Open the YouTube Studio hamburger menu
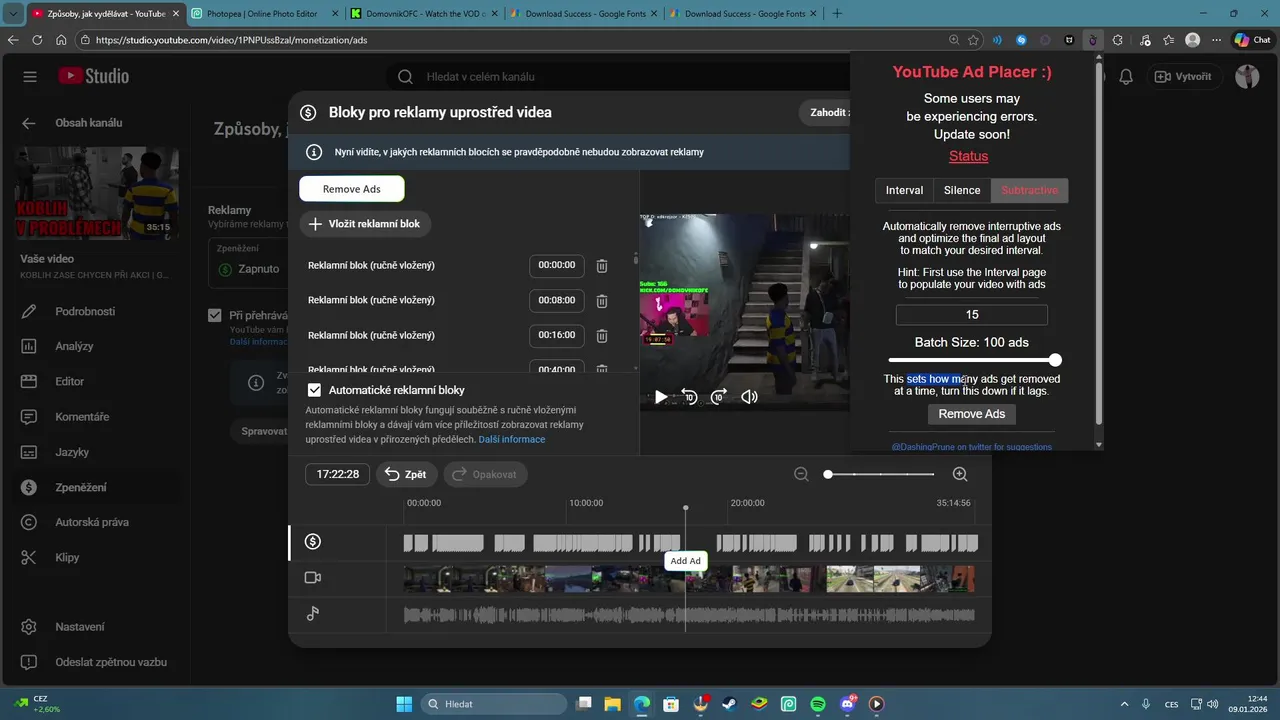1280x720 pixels. point(30,77)
